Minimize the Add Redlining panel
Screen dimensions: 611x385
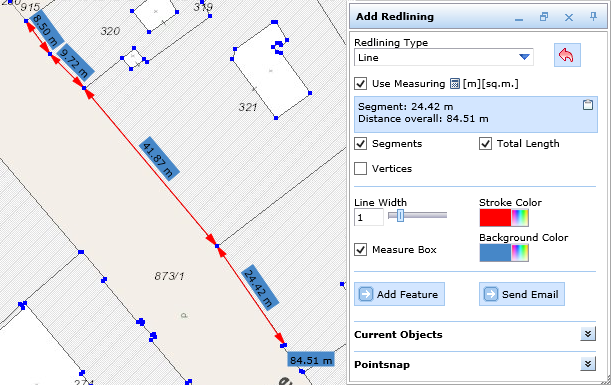pyautogui.click(x=519, y=18)
